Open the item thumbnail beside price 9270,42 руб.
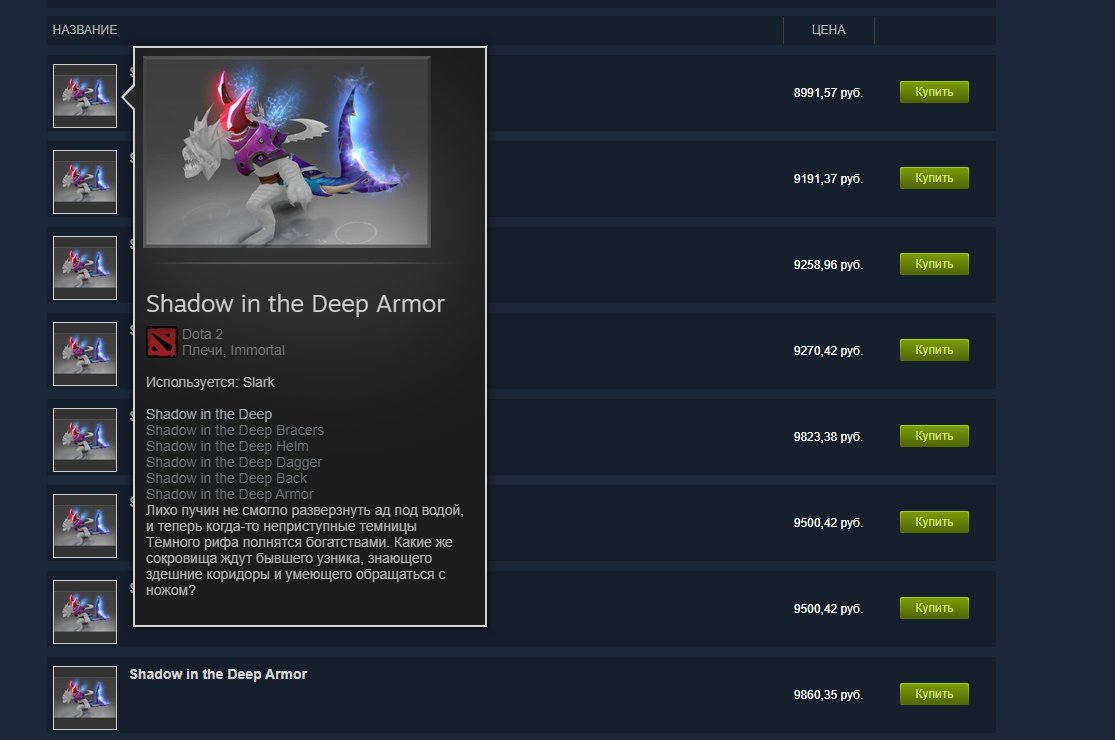Viewport: 1115px width, 740px height. 85,354
